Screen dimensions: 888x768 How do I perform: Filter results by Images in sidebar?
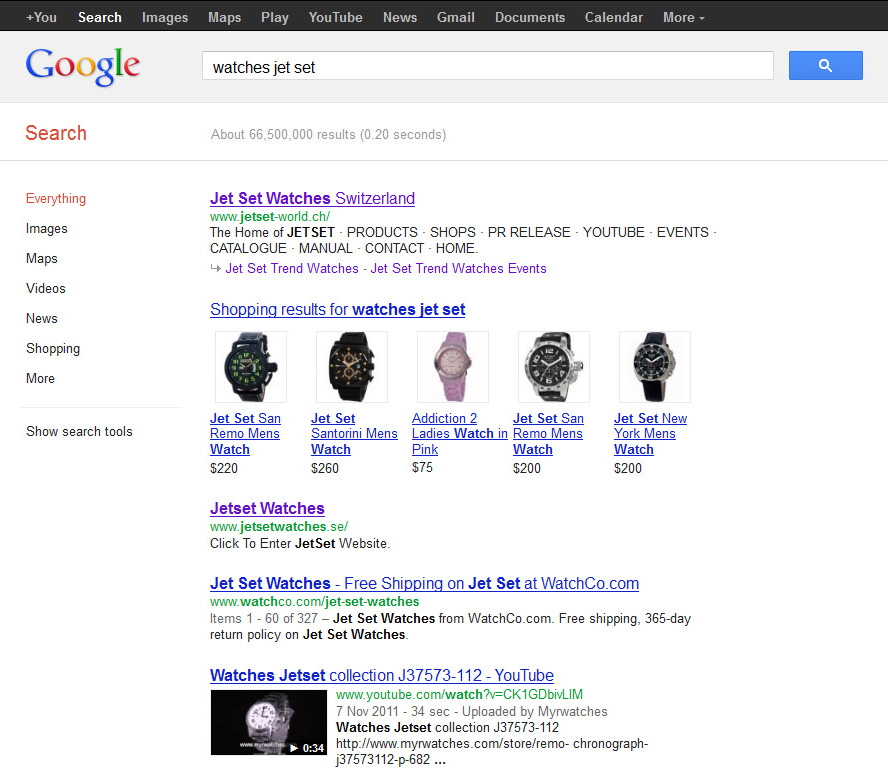tap(46, 229)
